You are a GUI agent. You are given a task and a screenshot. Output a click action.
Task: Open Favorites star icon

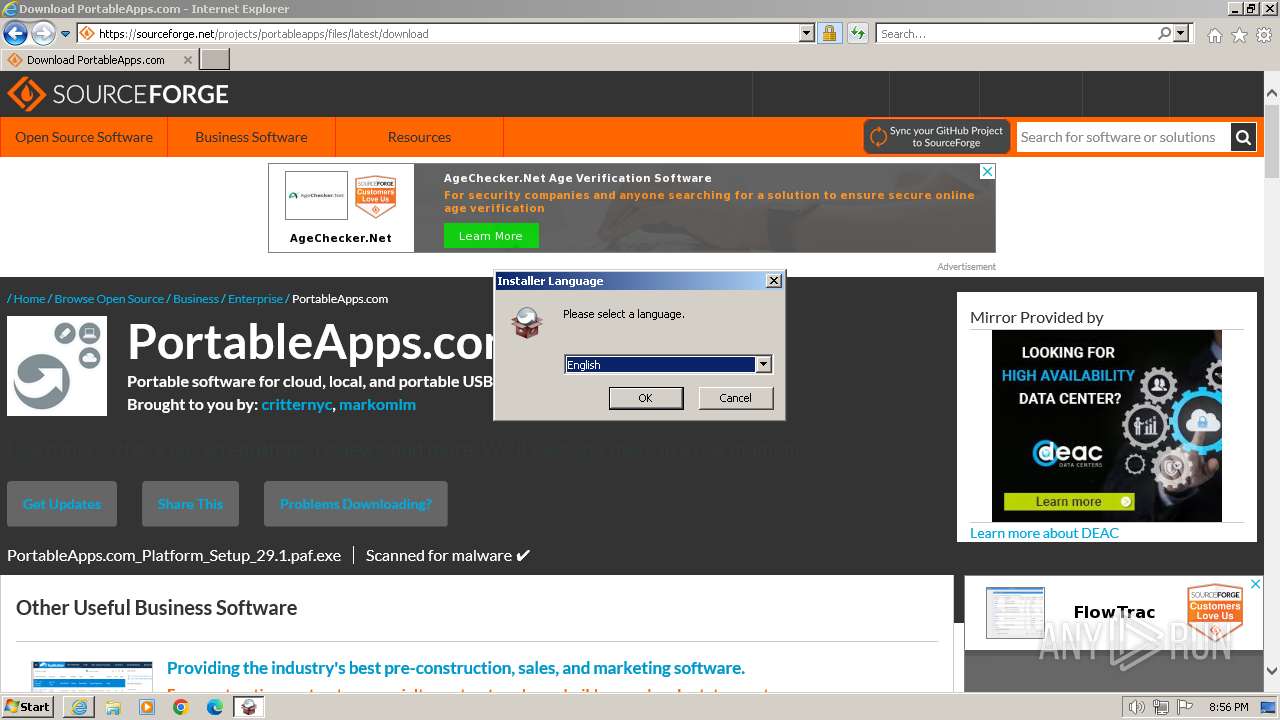point(1239,35)
